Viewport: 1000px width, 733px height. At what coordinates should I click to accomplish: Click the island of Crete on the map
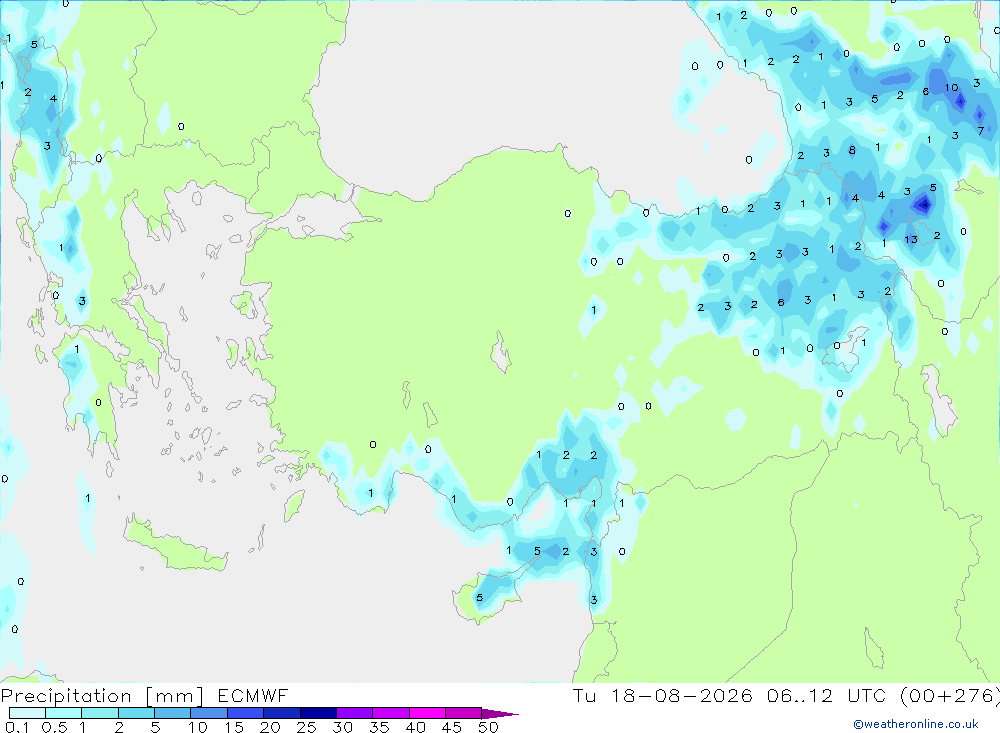175,544
